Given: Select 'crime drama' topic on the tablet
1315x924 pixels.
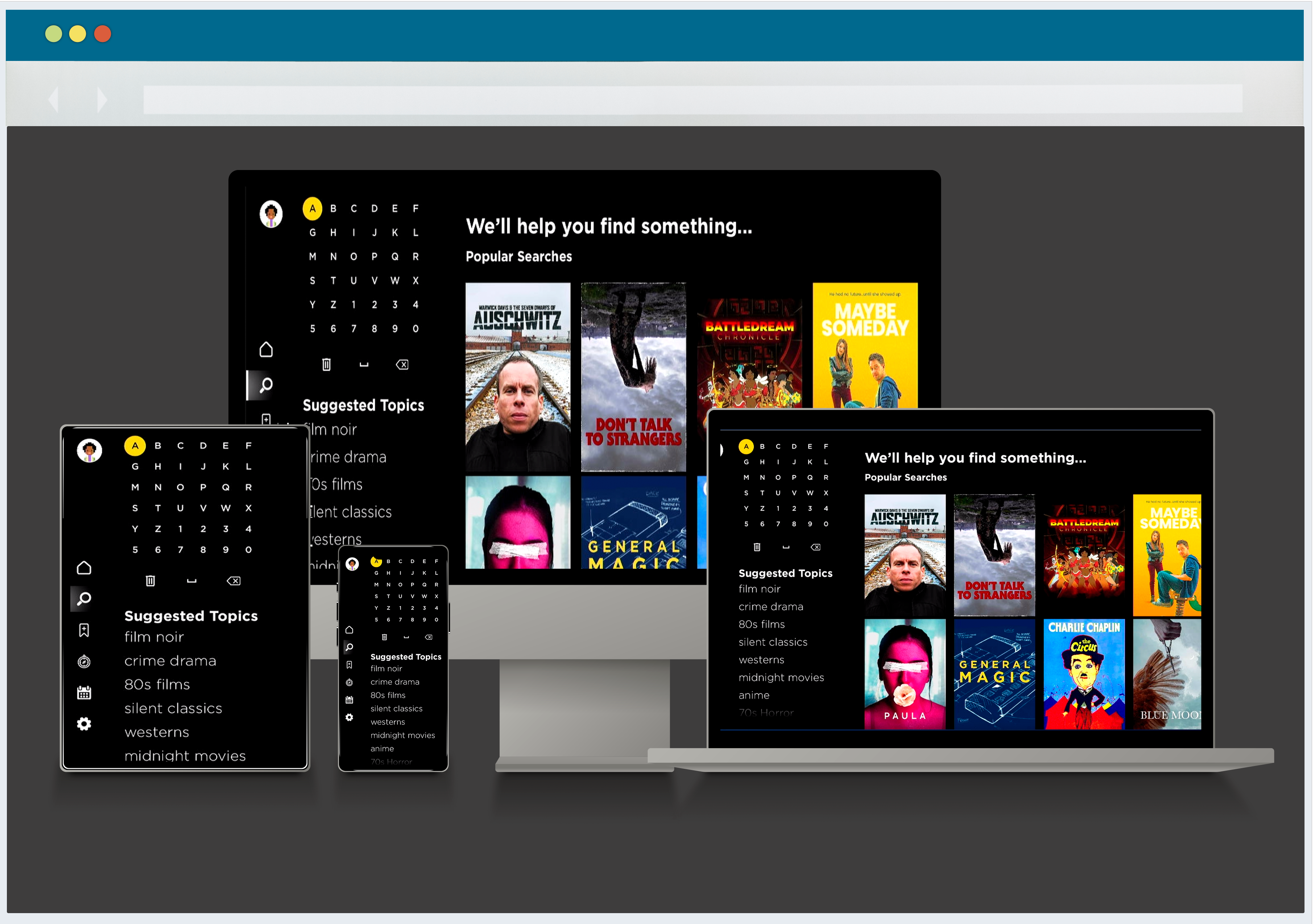Looking at the screenshot, I should pos(170,661).
